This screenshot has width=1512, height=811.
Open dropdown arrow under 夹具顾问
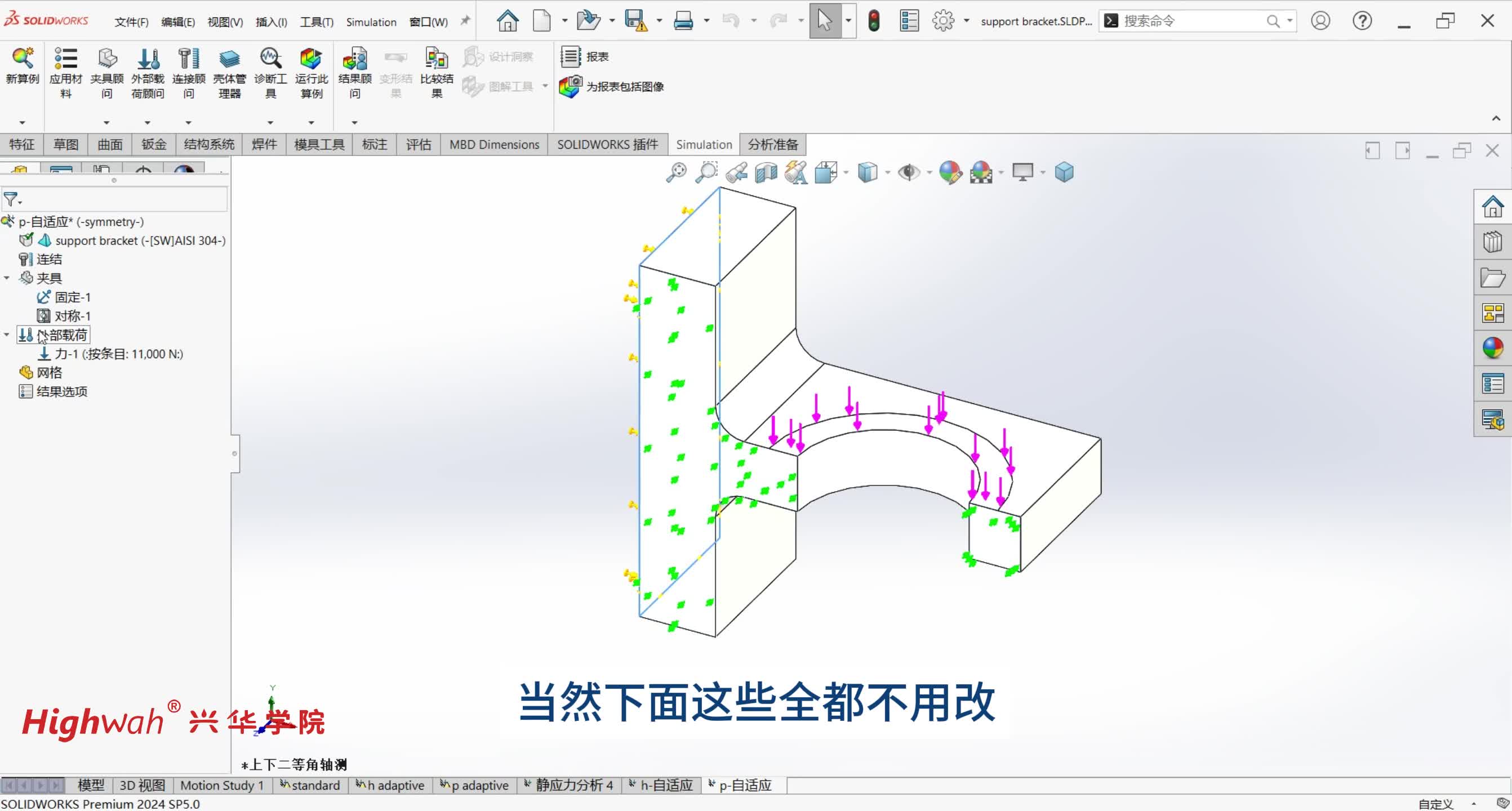106,123
